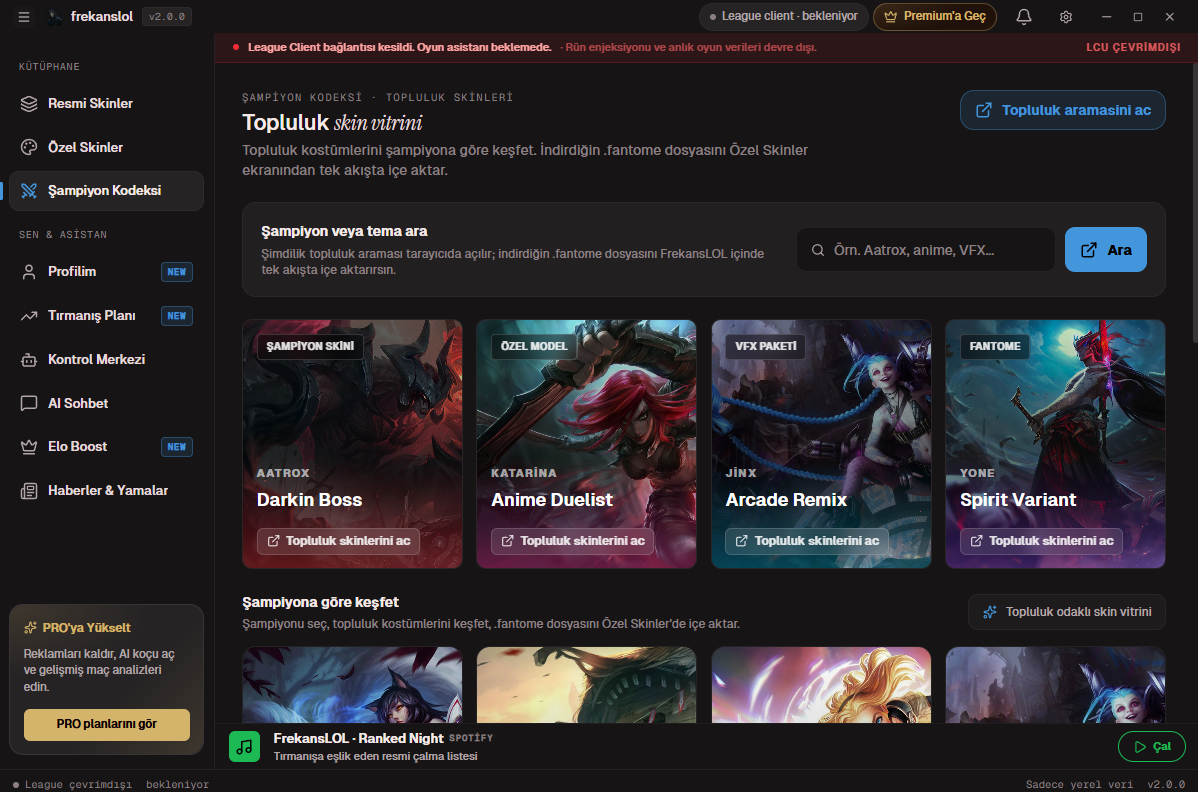Open Haberler & Yamalar page
The image size is (1198, 792).
(x=106, y=491)
